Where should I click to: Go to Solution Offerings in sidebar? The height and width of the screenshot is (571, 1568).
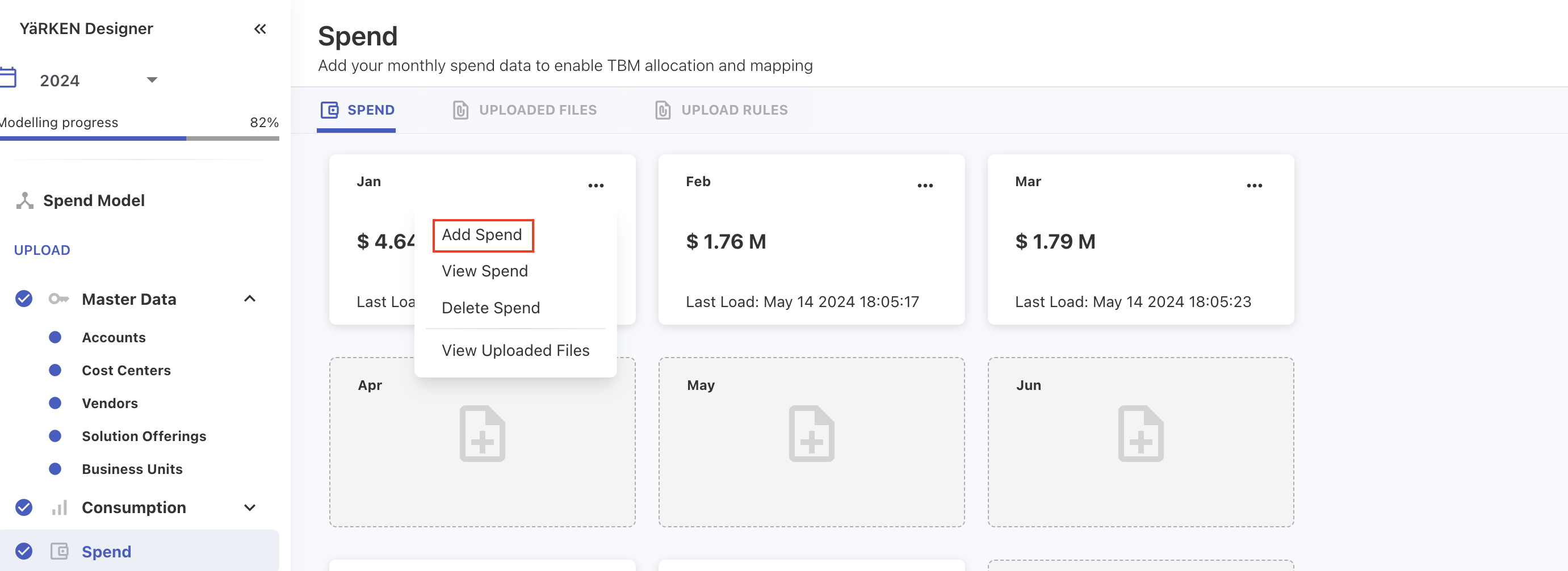144,436
